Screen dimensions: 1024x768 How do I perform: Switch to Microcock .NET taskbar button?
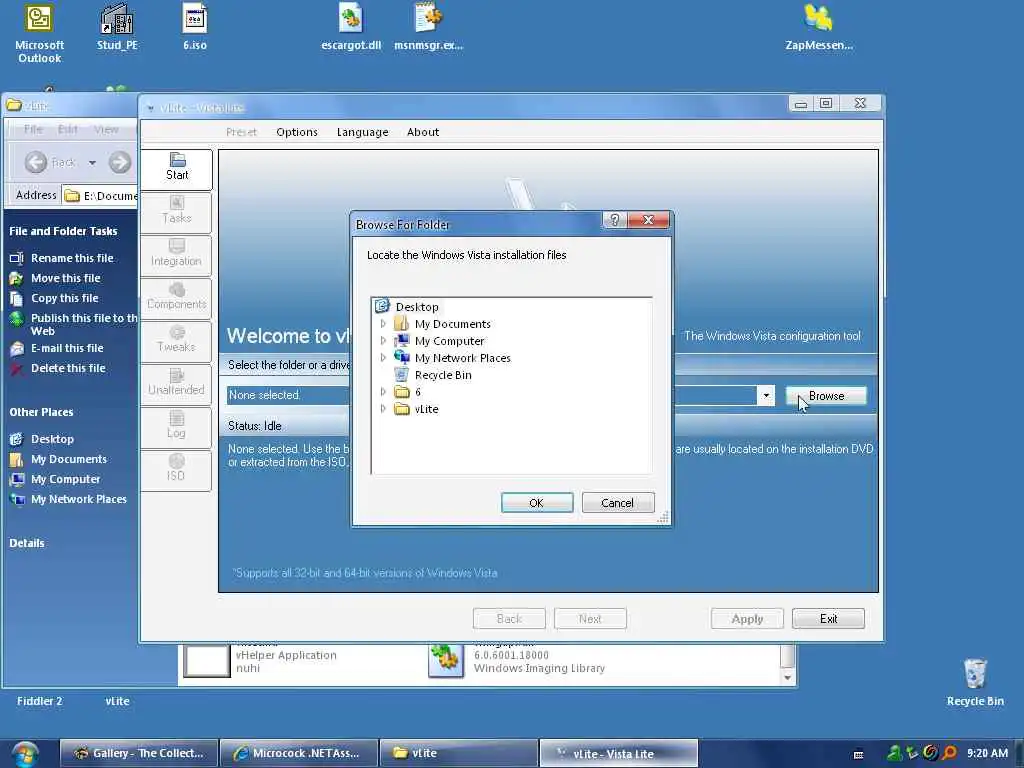click(x=299, y=753)
